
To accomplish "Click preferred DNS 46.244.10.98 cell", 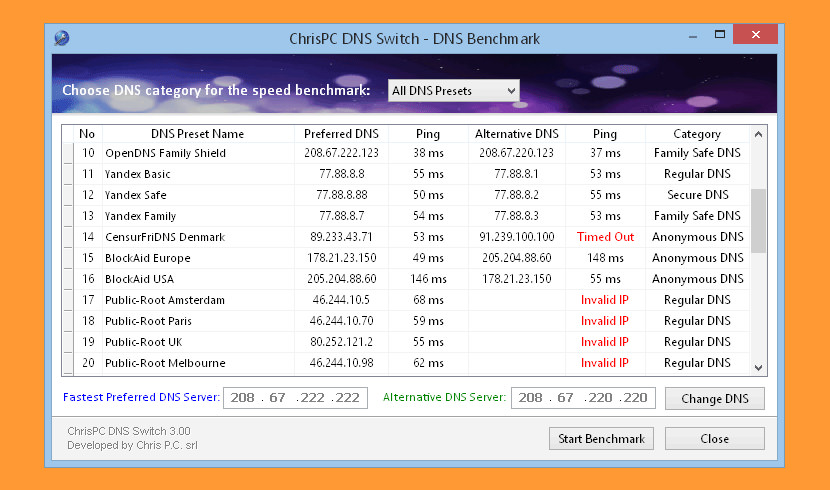I will [x=341, y=363].
